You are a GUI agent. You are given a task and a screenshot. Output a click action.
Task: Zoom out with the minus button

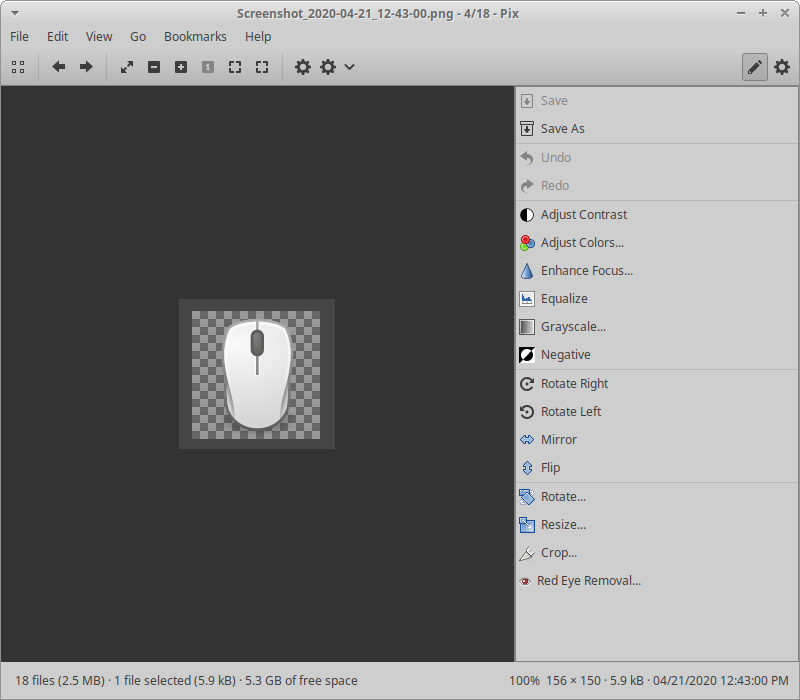click(x=154, y=67)
